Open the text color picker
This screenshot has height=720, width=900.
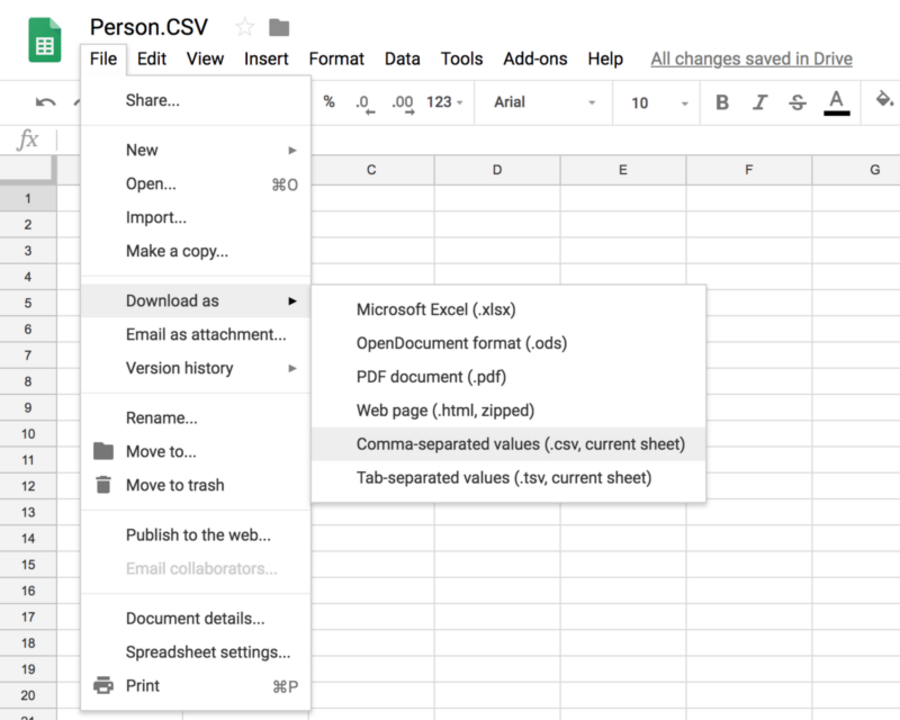837,102
